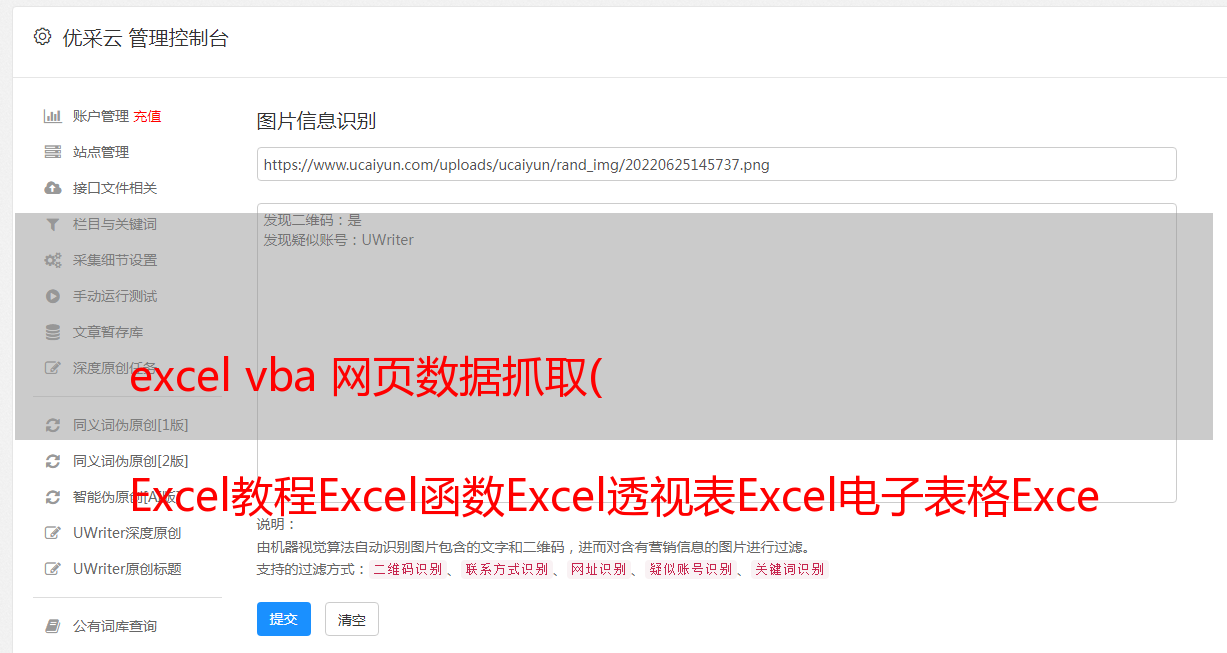Click the book icon for 公有词库查询
Viewport: 1227px width, 653px height.
pyautogui.click(x=53, y=626)
